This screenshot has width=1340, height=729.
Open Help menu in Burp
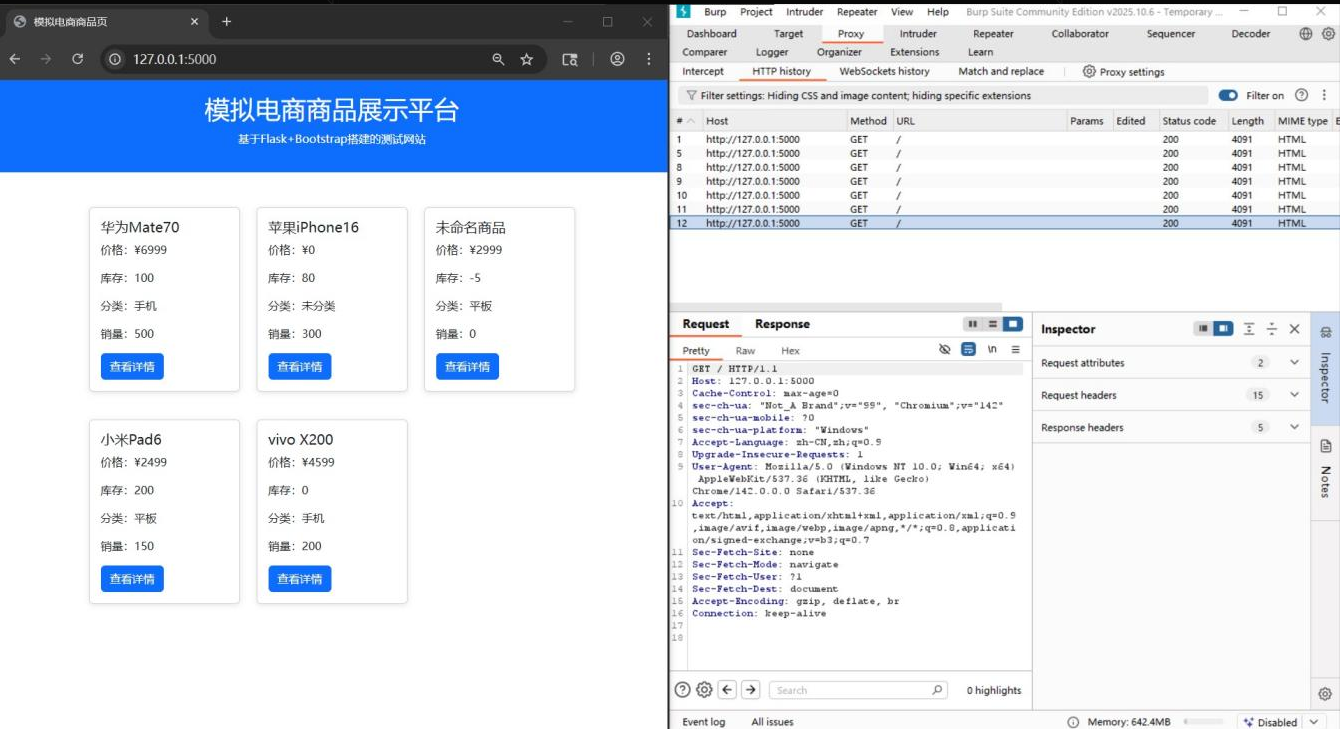(938, 12)
